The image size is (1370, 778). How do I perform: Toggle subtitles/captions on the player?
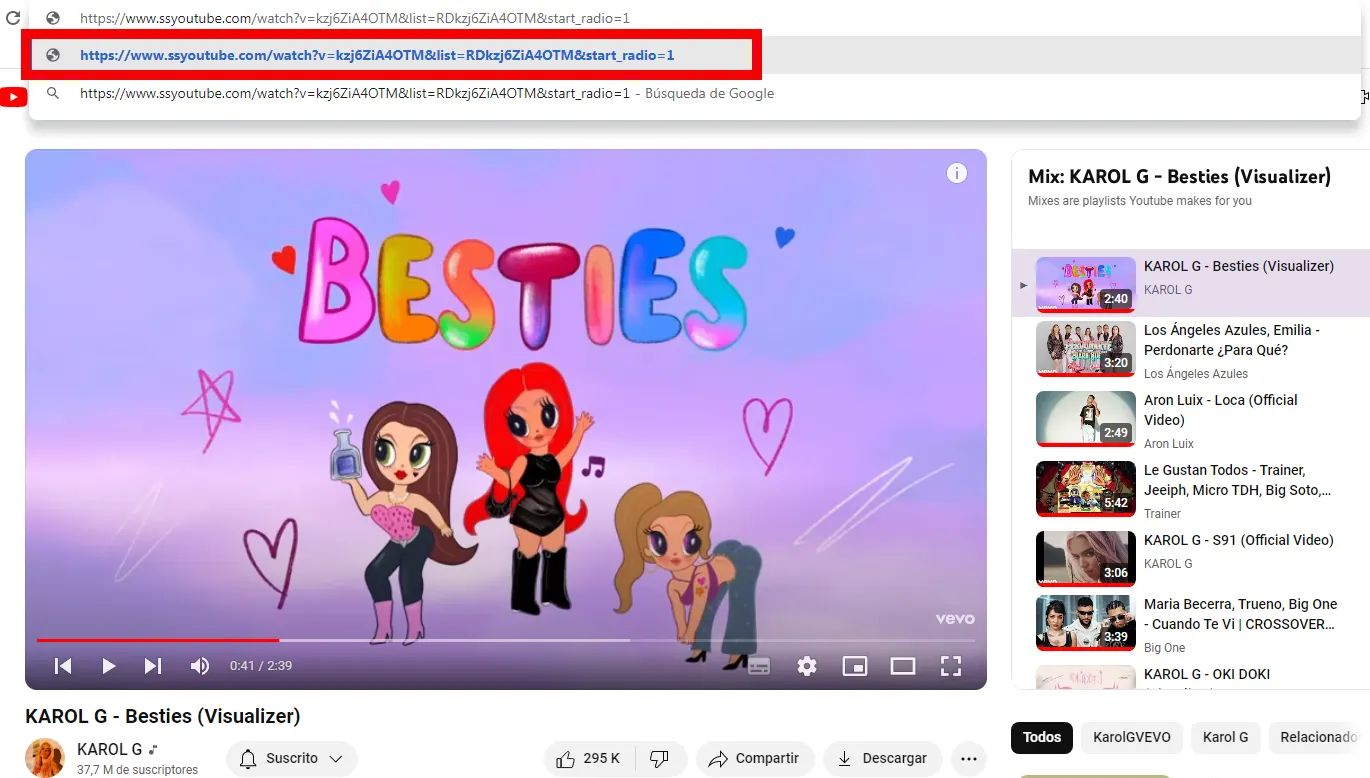[x=759, y=666]
